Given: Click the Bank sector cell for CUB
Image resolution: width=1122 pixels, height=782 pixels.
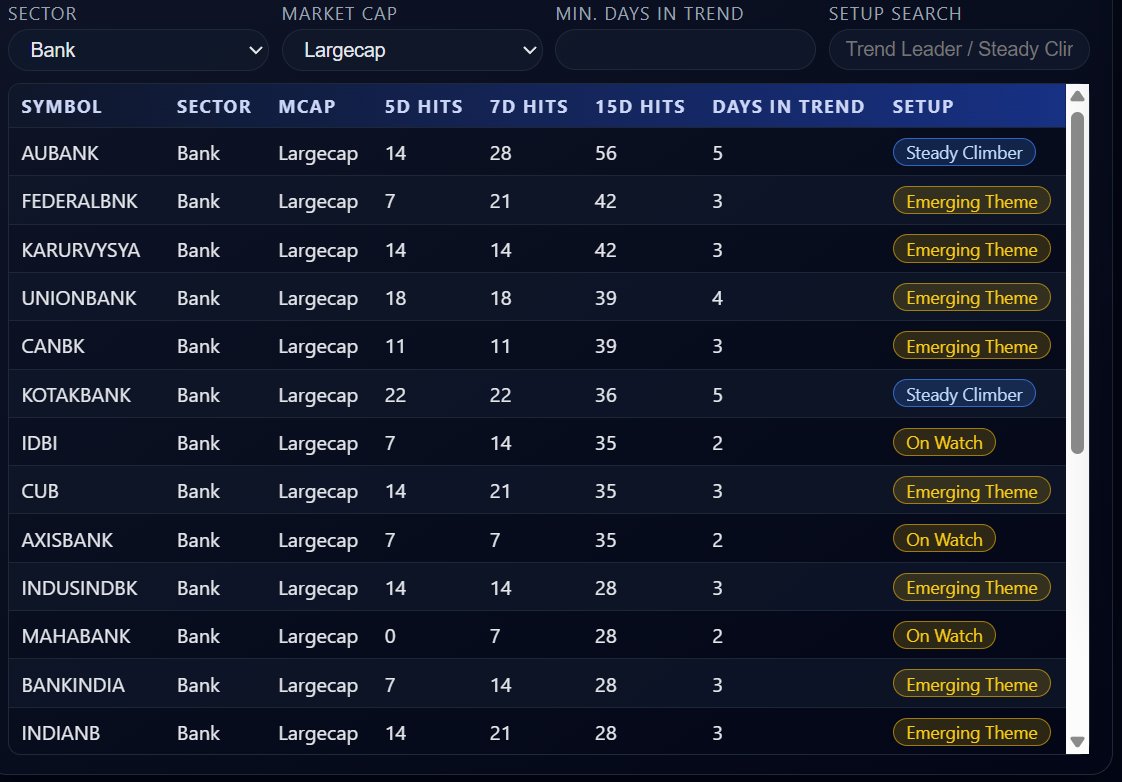Looking at the screenshot, I should [198, 491].
